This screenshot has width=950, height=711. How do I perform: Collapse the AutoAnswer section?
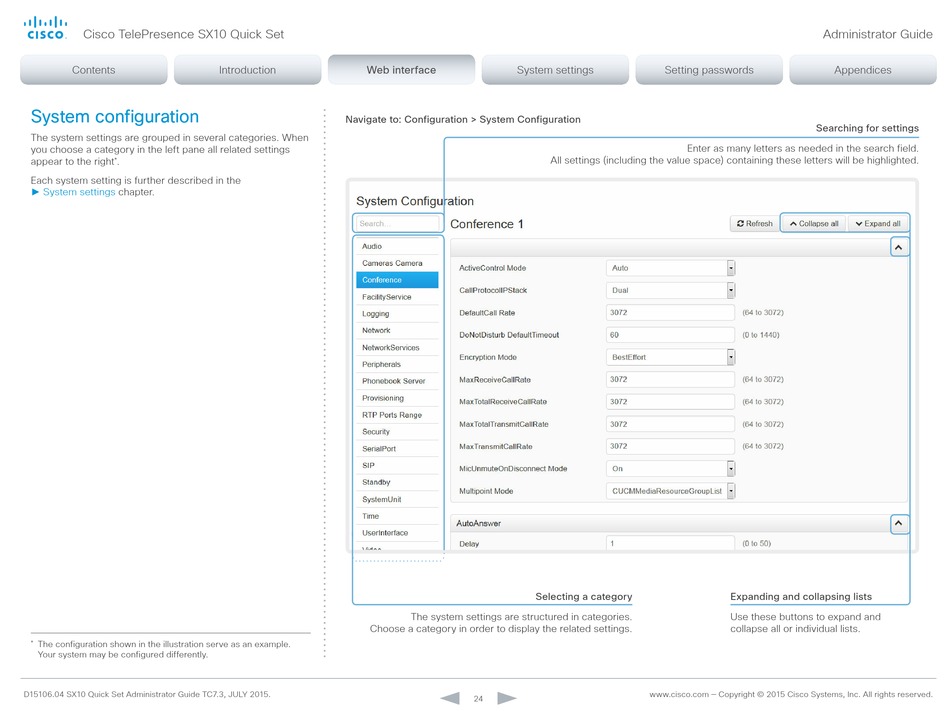(899, 523)
